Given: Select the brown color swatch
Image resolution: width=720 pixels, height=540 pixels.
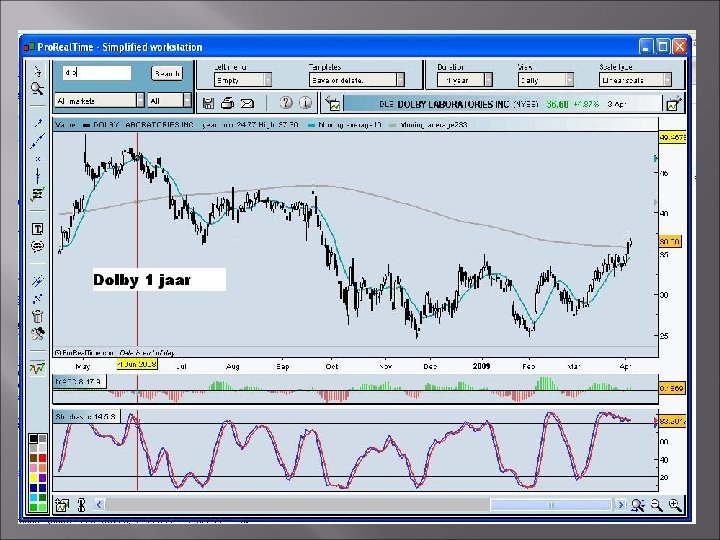Looking at the screenshot, I should (x=34, y=458).
